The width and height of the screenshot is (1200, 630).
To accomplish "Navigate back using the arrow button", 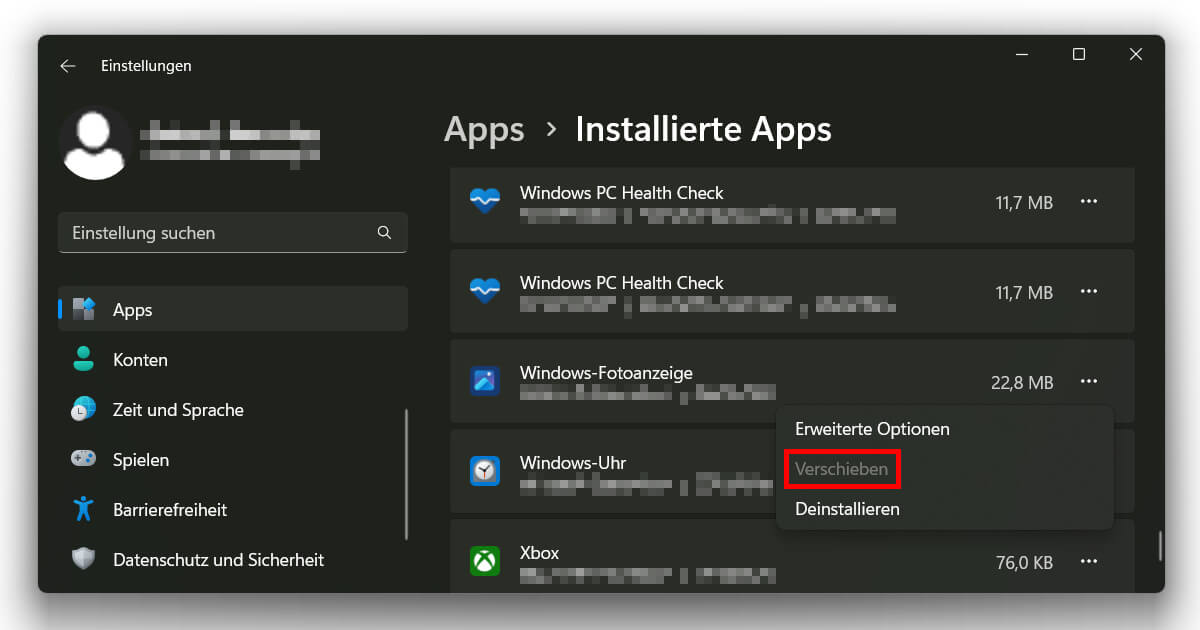I will 67,65.
